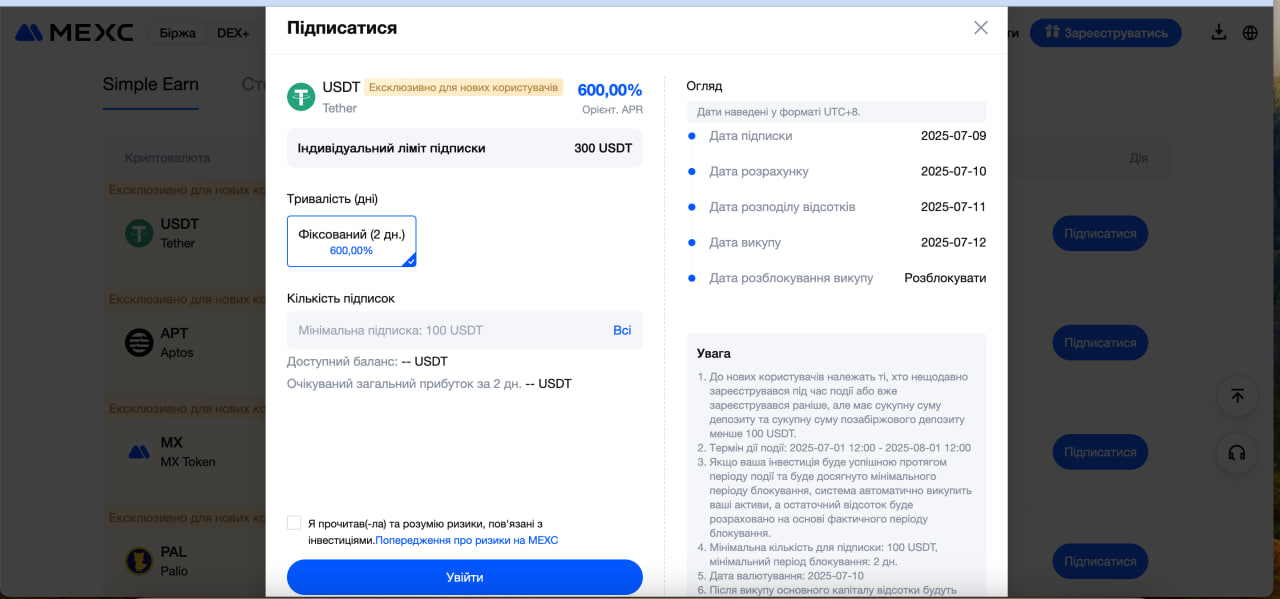
Task: Click the Всі max amount link
Action: click(622, 330)
